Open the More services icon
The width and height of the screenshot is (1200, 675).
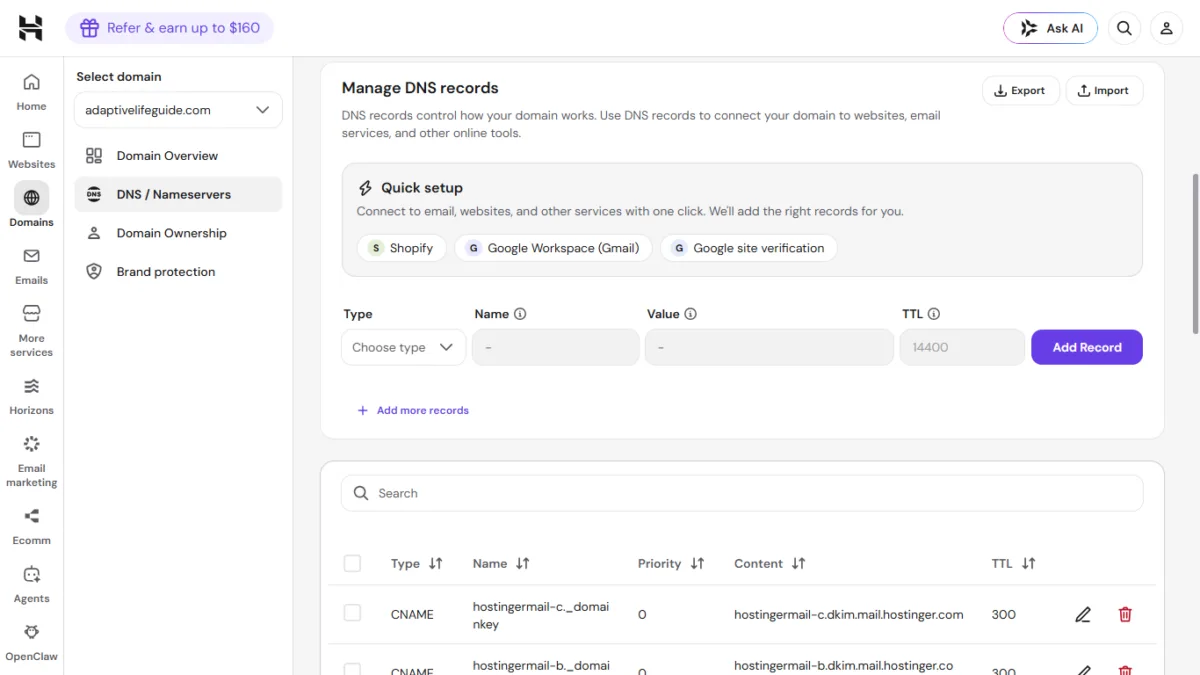[31, 313]
